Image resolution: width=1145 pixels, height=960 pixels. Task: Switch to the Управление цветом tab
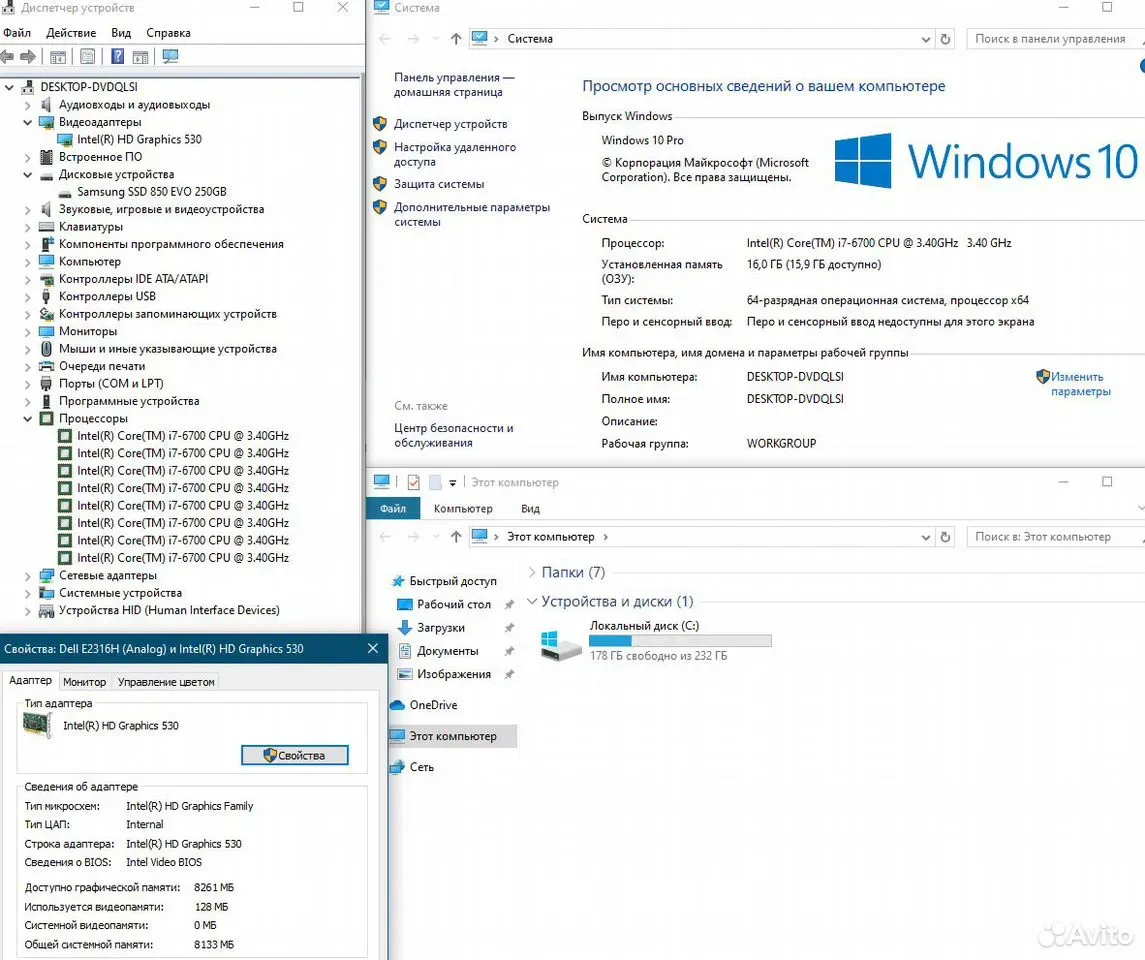166,682
